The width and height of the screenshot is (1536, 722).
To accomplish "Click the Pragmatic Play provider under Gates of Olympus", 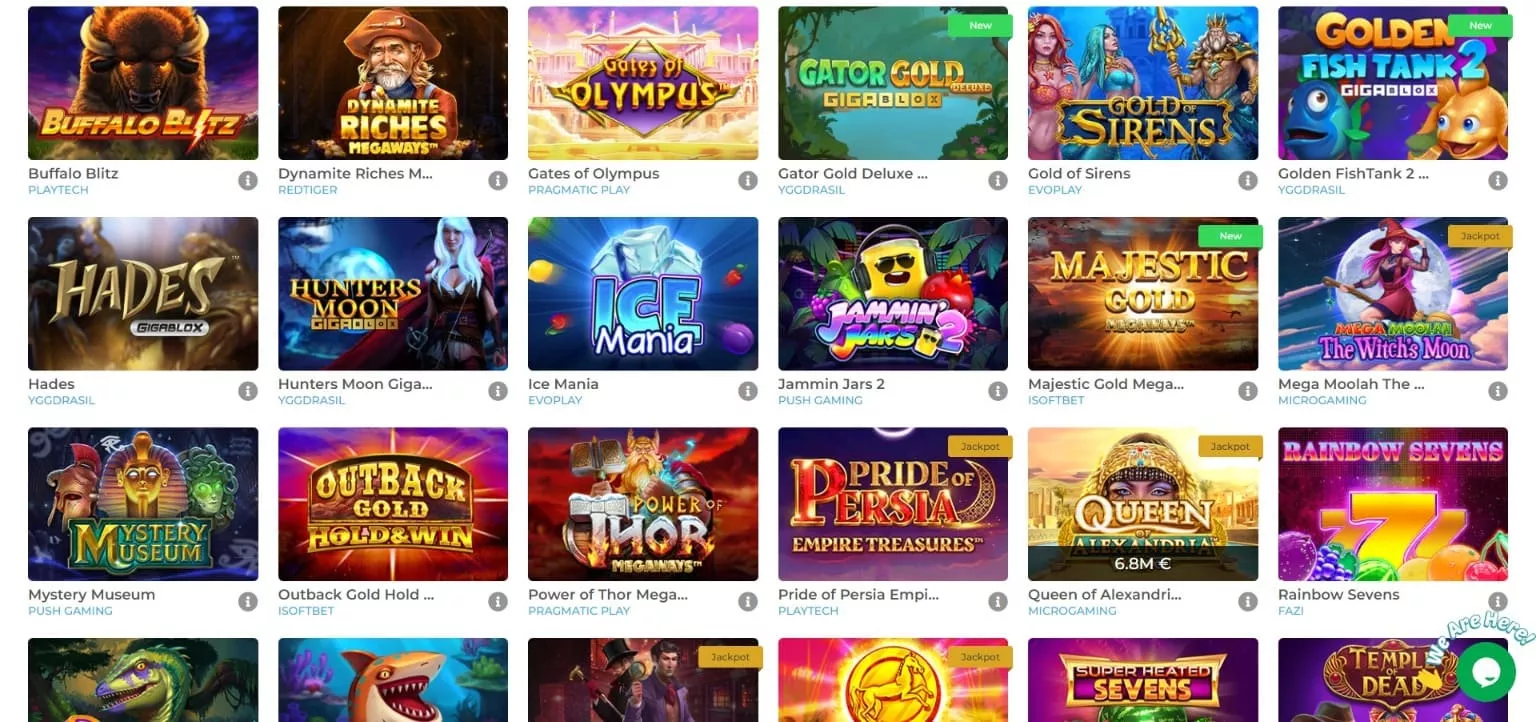I will tap(579, 190).
